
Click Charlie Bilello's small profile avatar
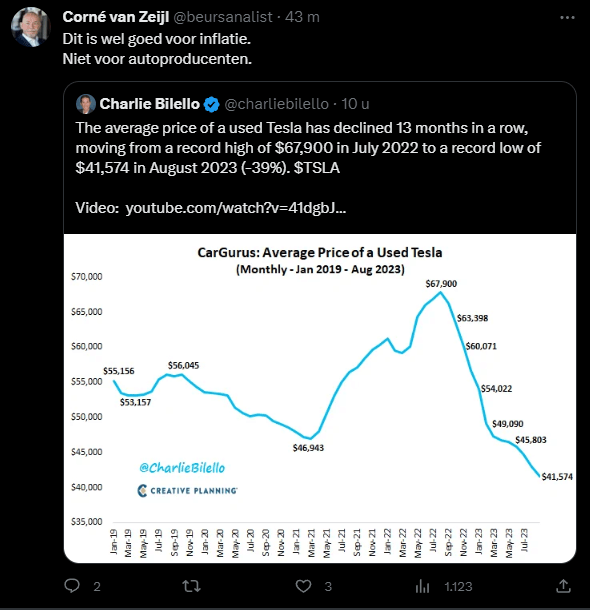(86, 104)
